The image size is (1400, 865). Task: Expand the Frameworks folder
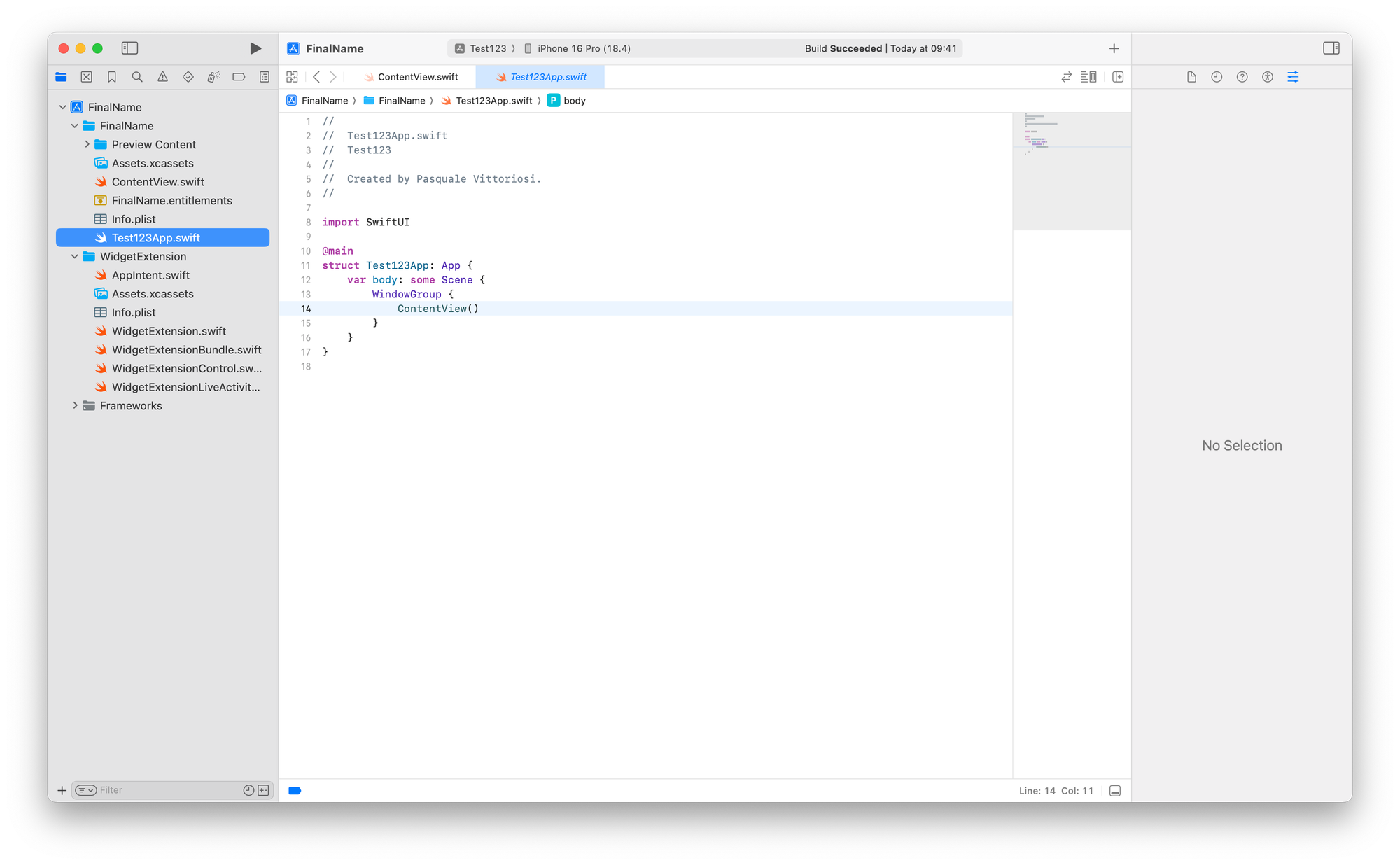75,406
